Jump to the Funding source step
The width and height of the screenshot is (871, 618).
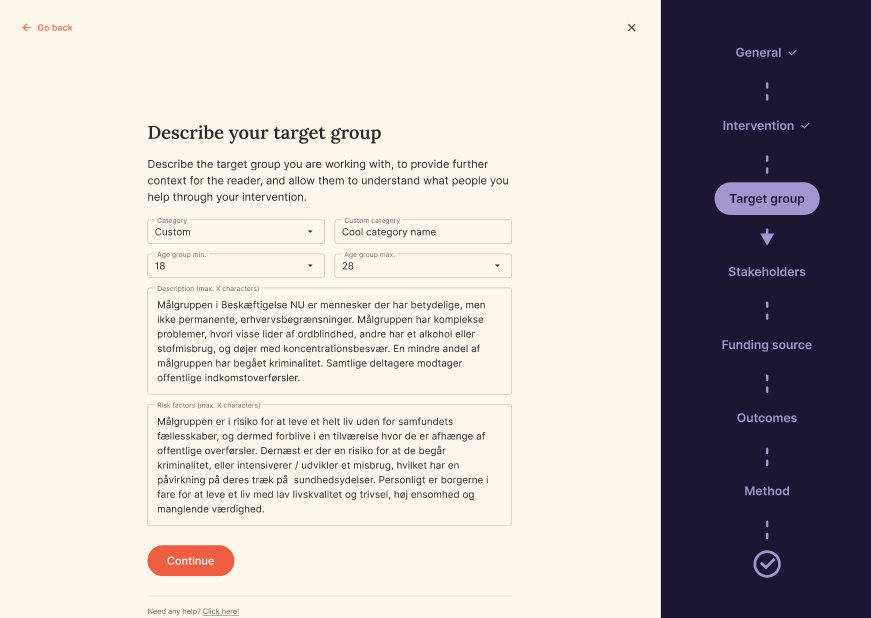point(767,345)
